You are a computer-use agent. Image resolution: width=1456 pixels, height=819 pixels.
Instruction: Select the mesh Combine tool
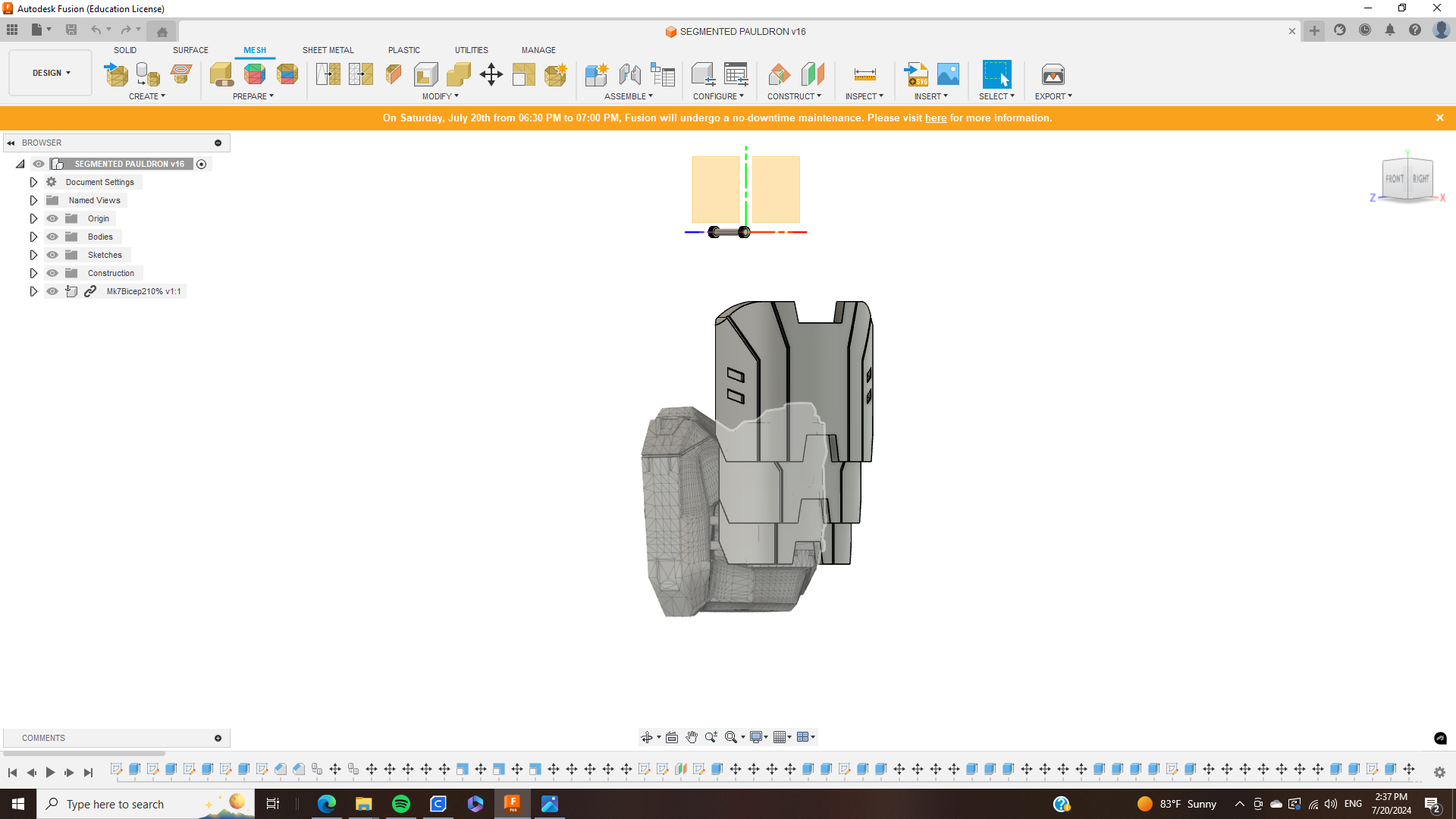pyautogui.click(x=459, y=74)
